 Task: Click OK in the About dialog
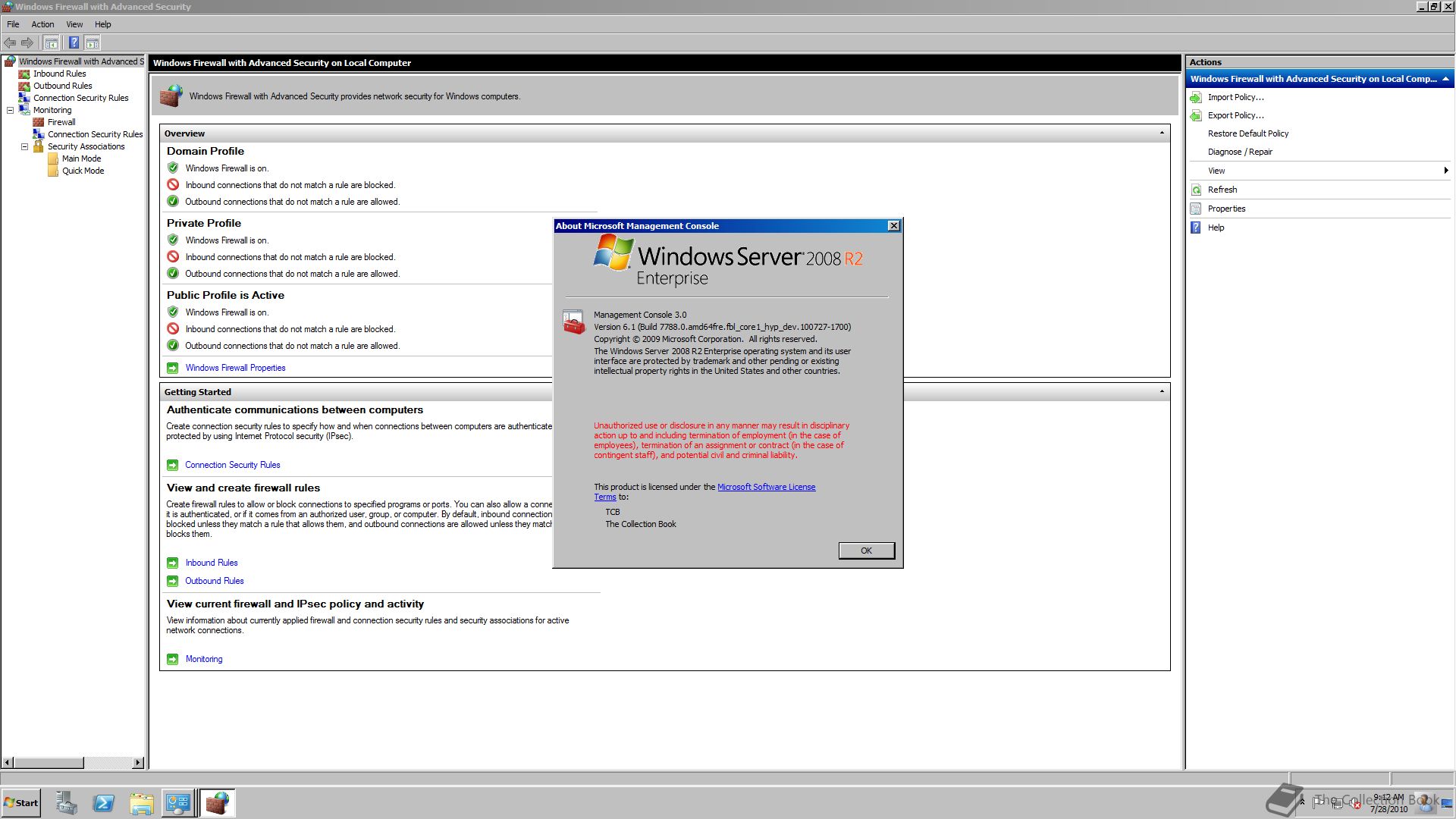click(866, 551)
